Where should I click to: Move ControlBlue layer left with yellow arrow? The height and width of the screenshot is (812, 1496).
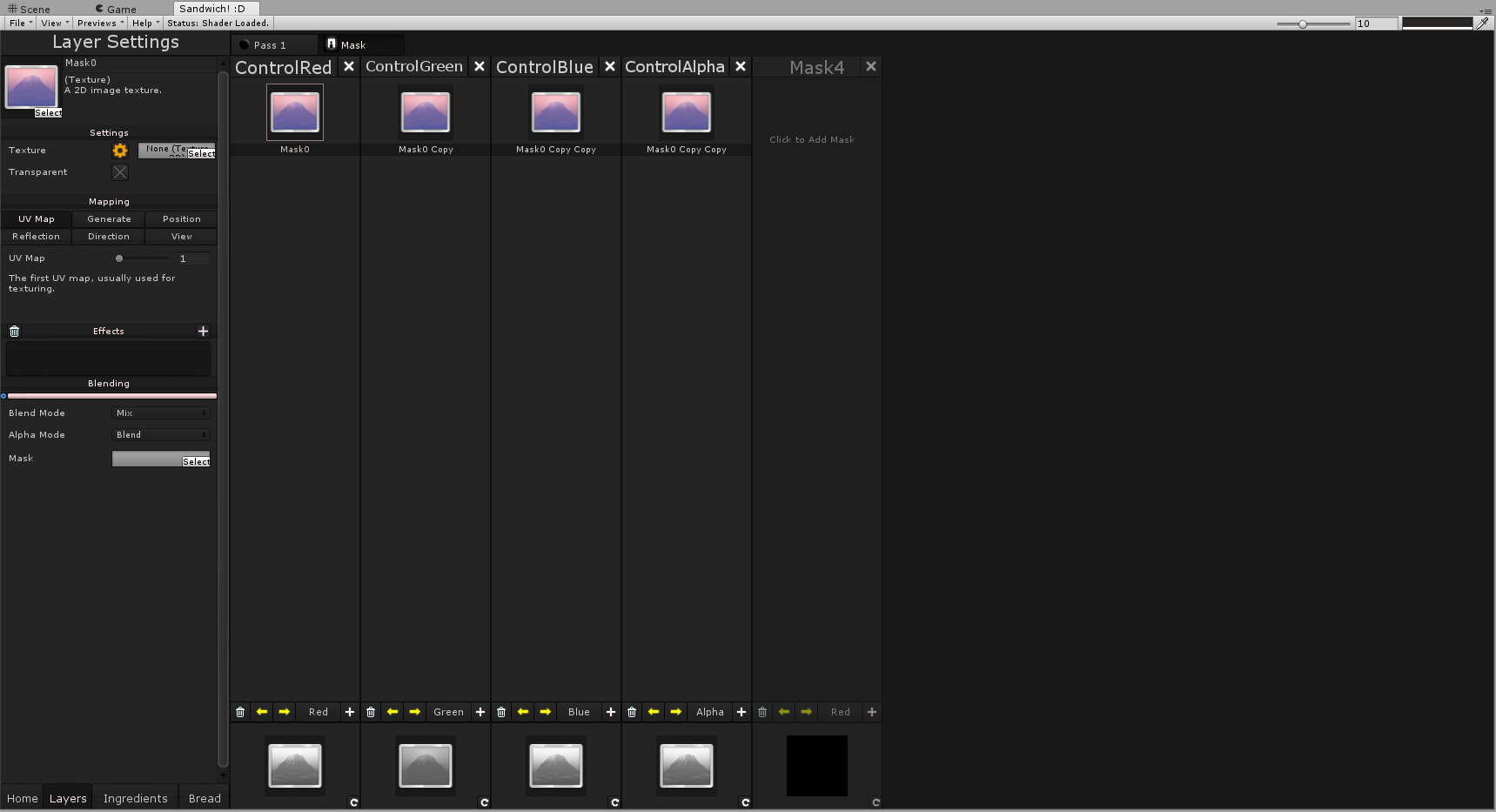523,712
